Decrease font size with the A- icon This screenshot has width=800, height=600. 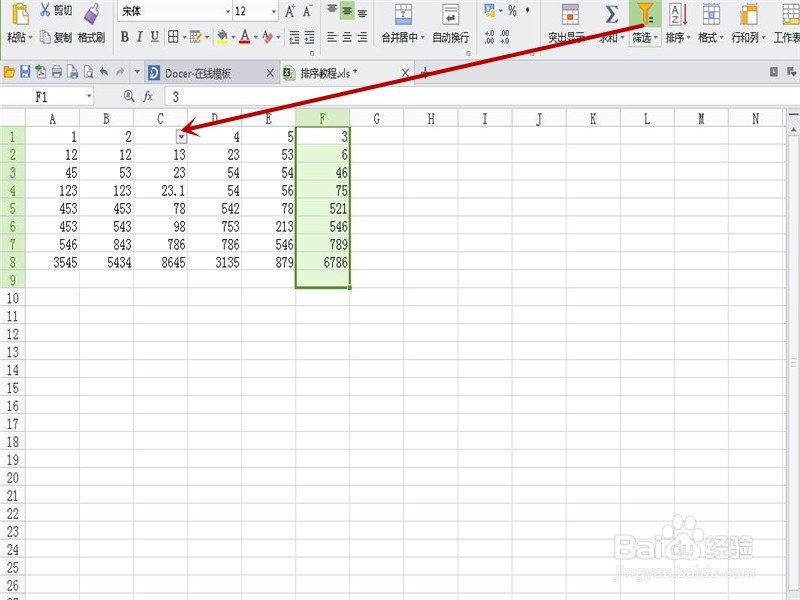307,11
